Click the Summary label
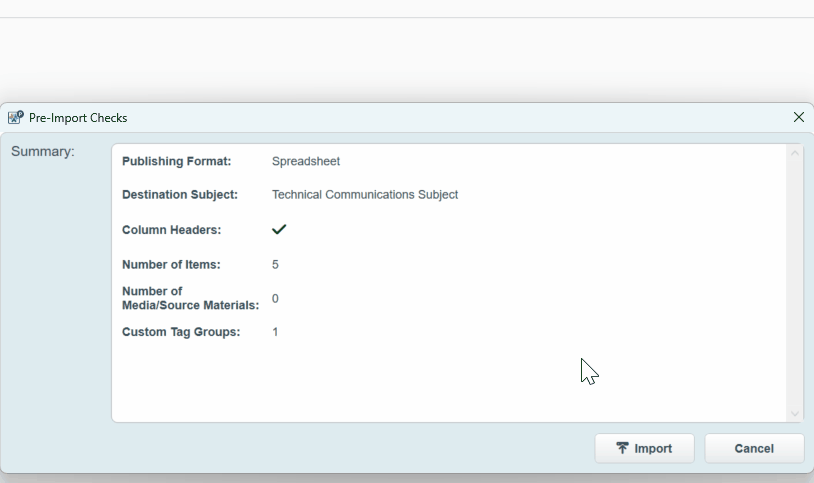This screenshot has width=814, height=483. 43,151
